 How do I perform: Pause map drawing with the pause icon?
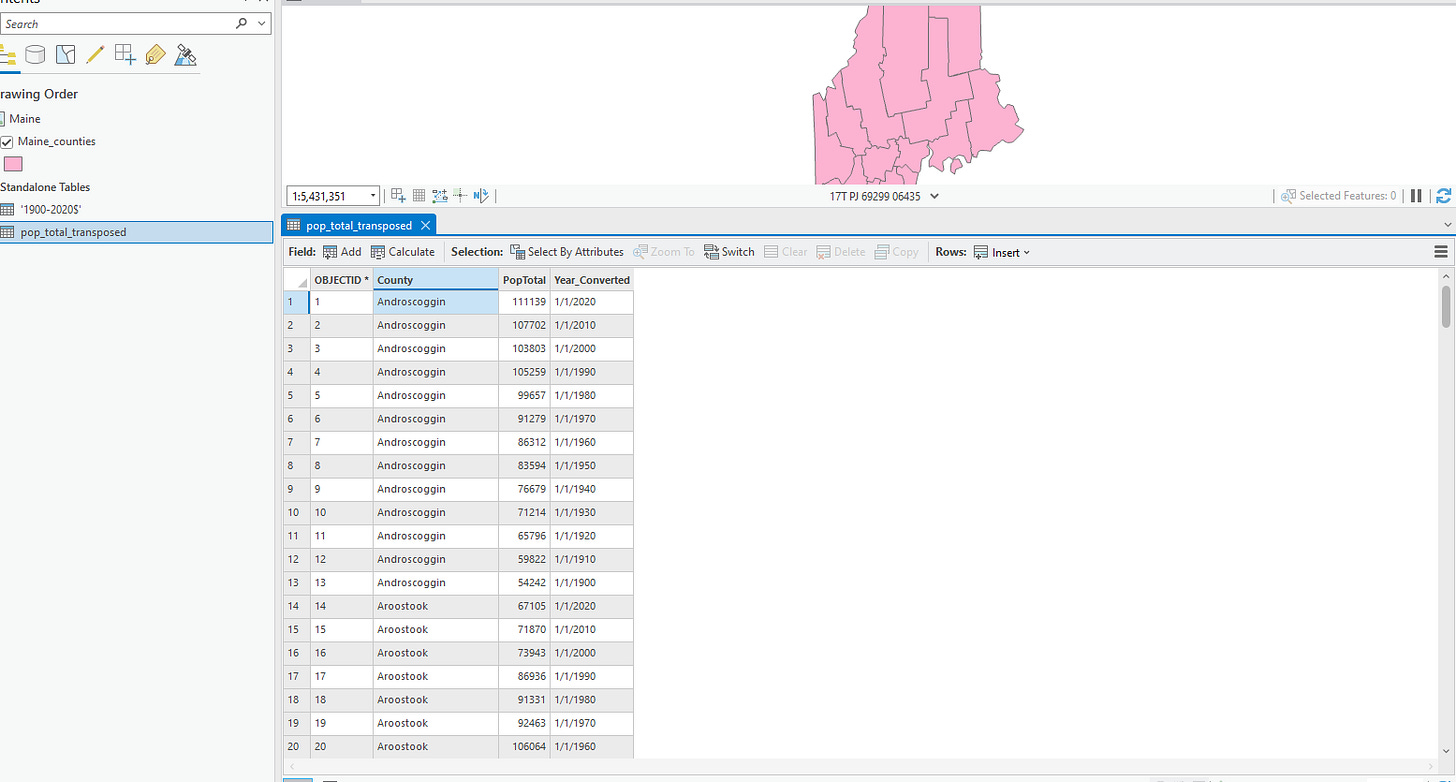pyautogui.click(x=1416, y=196)
